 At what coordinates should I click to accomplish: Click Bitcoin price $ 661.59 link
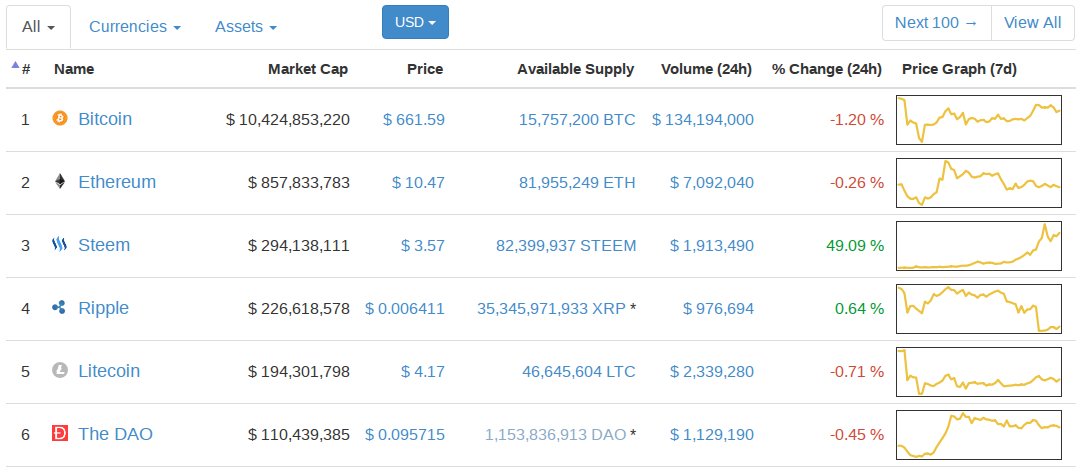coord(414,119)
